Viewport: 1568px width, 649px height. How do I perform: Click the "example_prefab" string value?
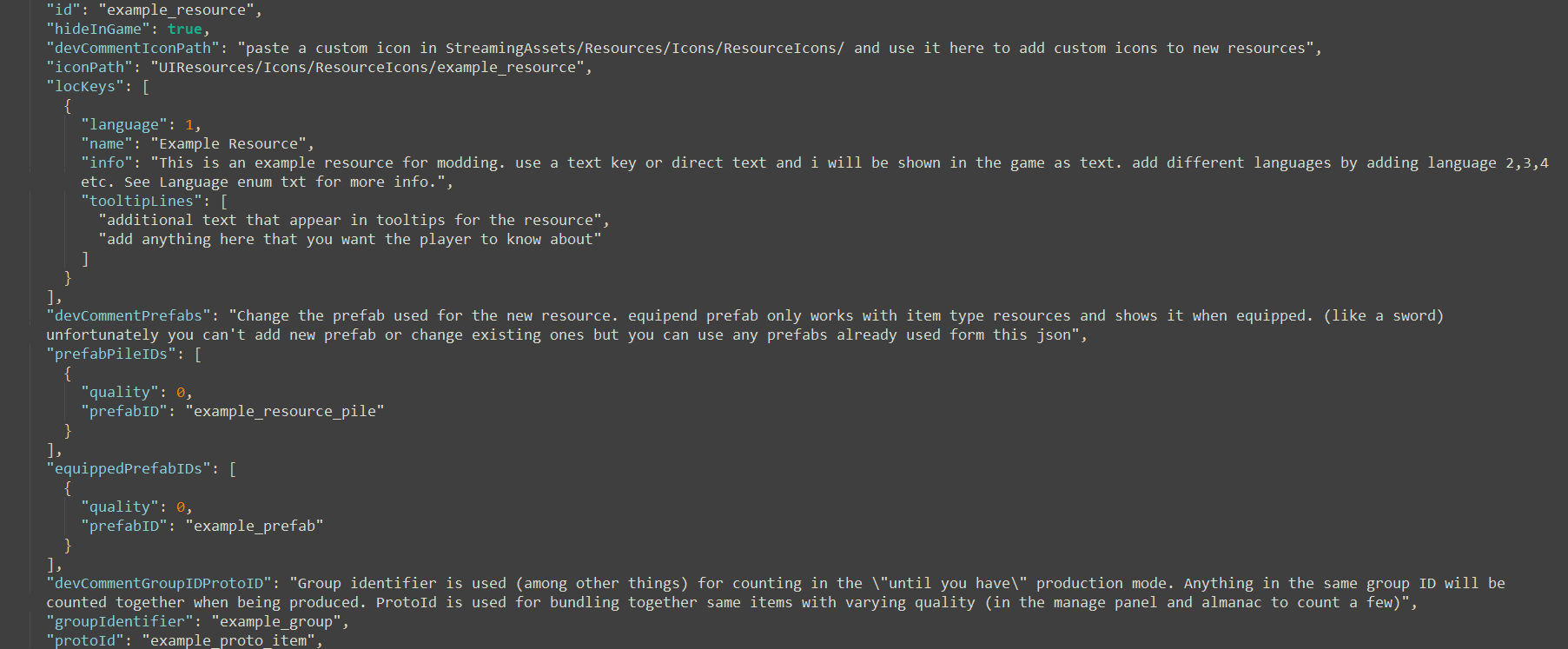click(x=255, y=526)
